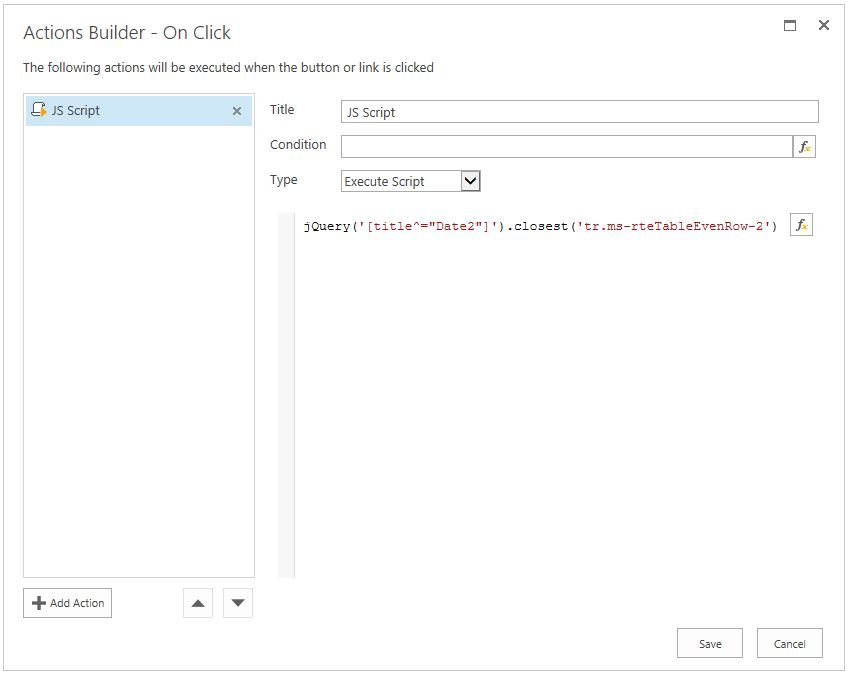Save the on-click actions
This screenshot has width=849, height=677.
(x=710, y=643)
